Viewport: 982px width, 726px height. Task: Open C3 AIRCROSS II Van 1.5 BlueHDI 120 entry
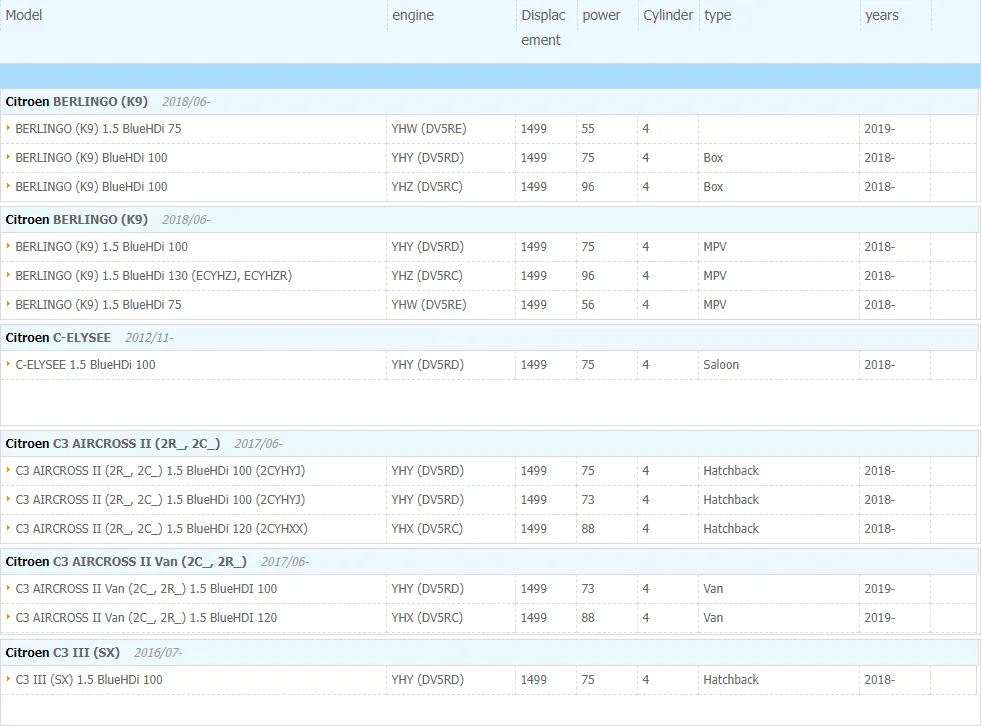point(146,618)
